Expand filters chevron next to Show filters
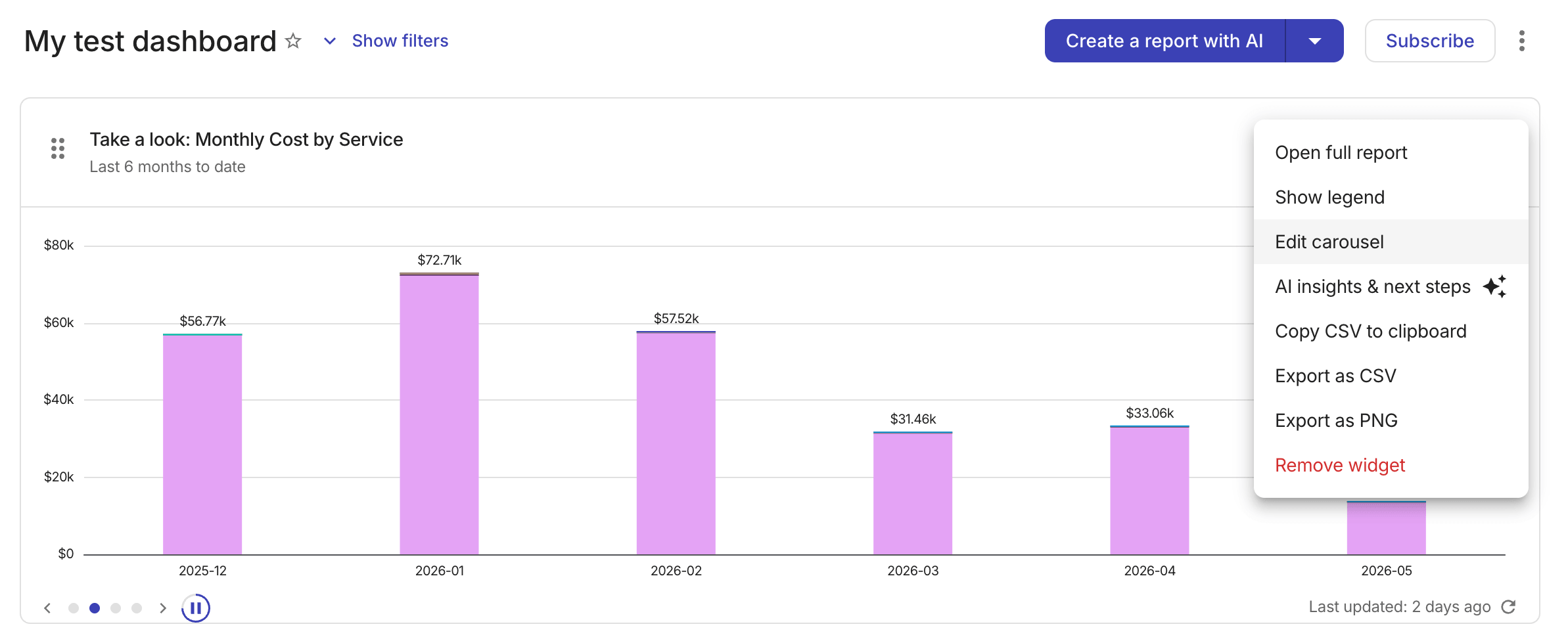This screenshot has width=1568, height=641. [x=330, y=41]
